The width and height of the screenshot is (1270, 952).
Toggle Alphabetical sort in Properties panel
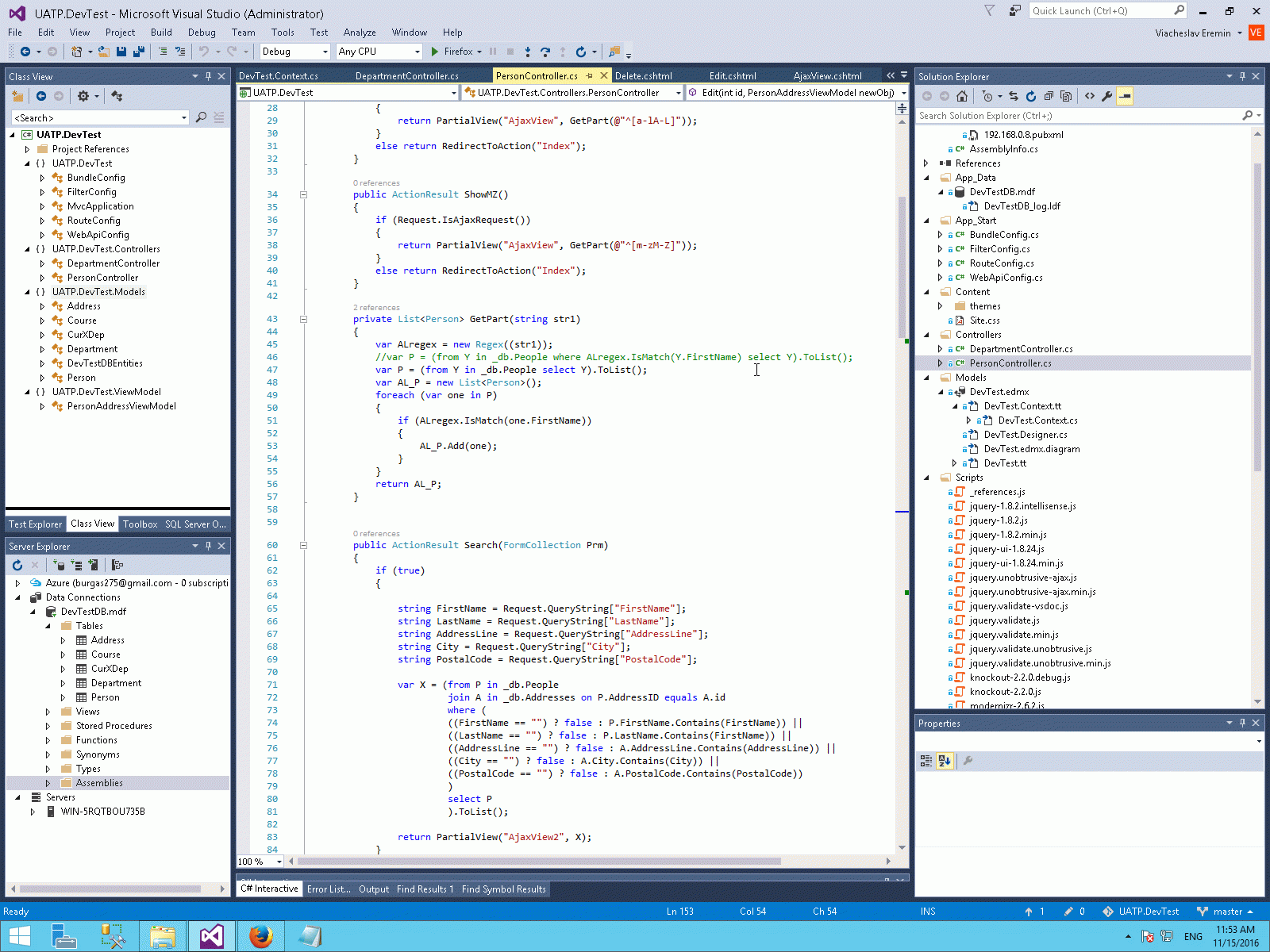coord(944,761)
